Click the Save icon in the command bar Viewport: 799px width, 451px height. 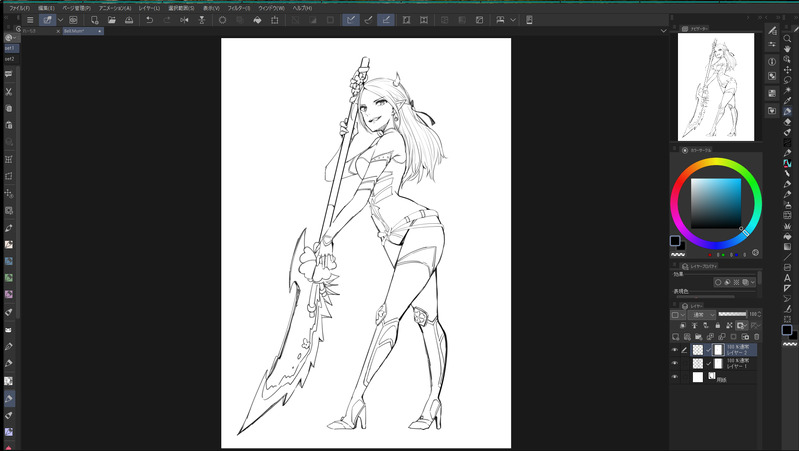point(129,19)
